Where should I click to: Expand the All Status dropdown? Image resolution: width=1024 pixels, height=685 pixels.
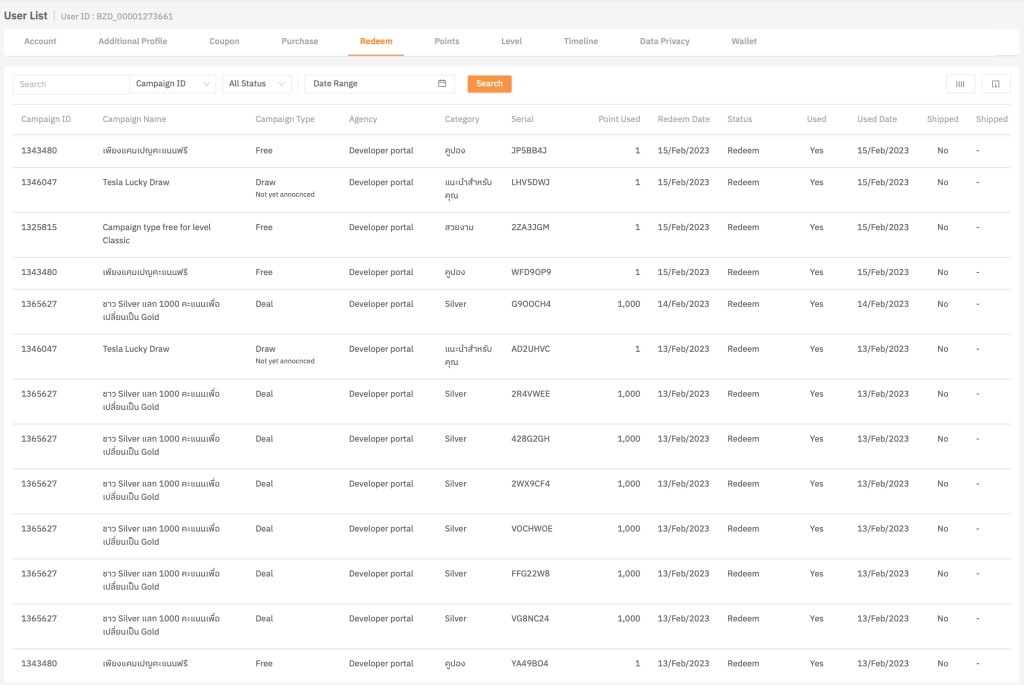pos(256,84)
